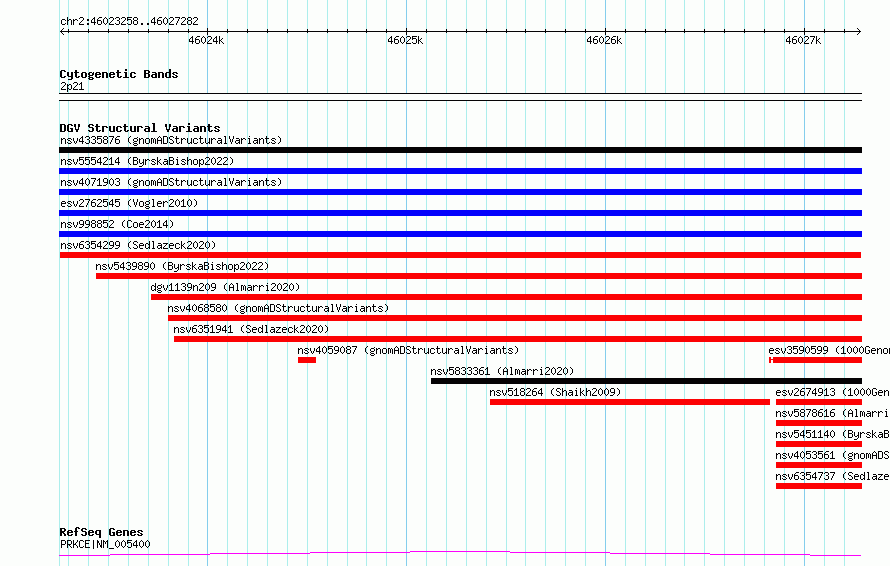This screenshot has width=890, height=566.
Task: Click the RefSeq Genes track title
Action: pyautogui.click(x=102, y=532)
